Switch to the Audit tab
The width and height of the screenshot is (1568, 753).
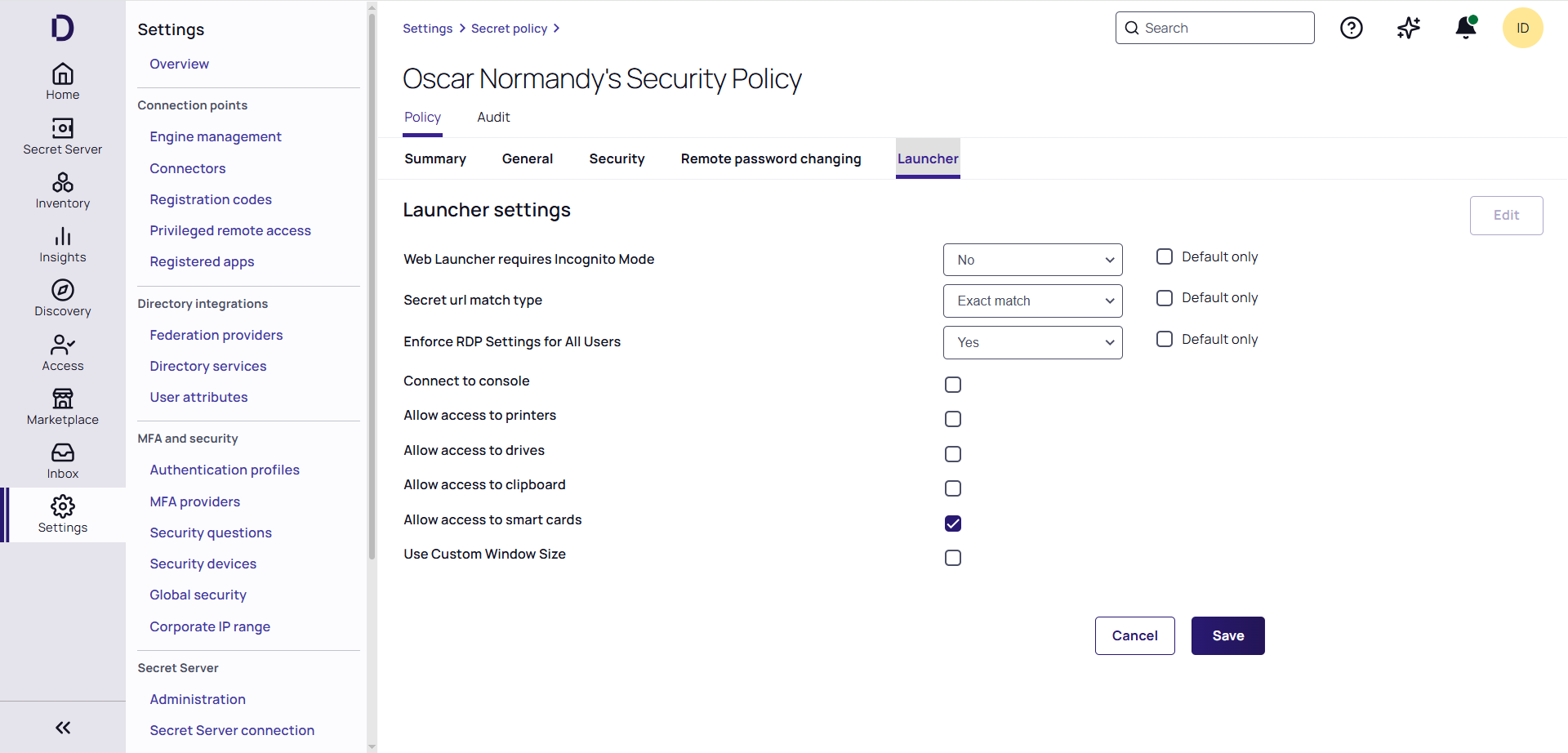tap(493, 118)
